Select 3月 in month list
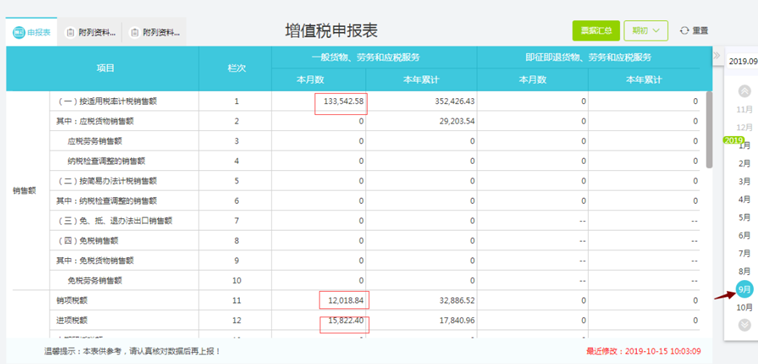Screen dimensions: 758x364 click(744, 181)
